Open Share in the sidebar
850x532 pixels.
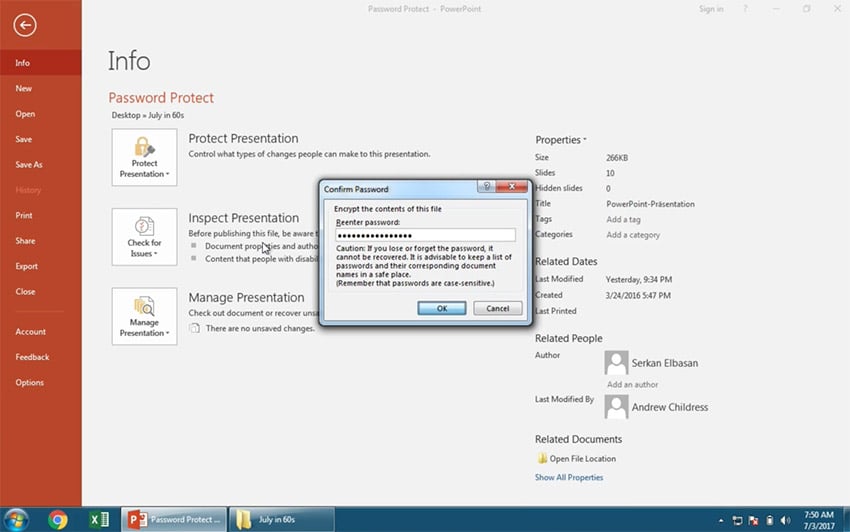pos(41,241)
